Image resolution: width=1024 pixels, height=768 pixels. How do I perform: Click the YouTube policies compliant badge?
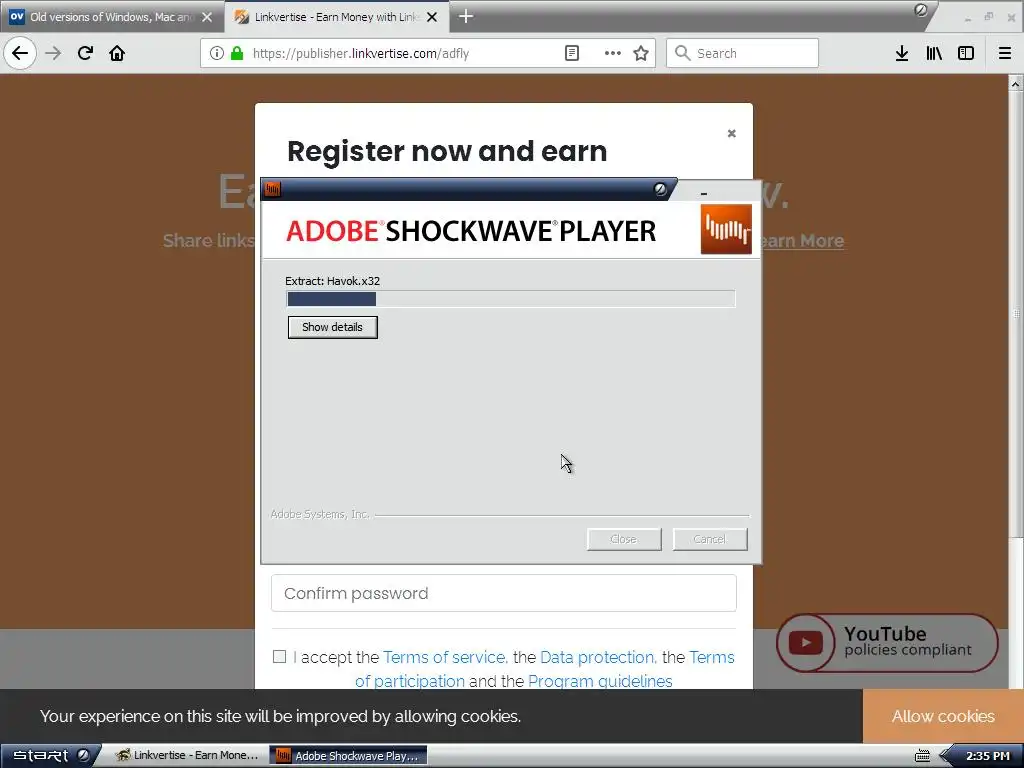[x=887, y=643]
